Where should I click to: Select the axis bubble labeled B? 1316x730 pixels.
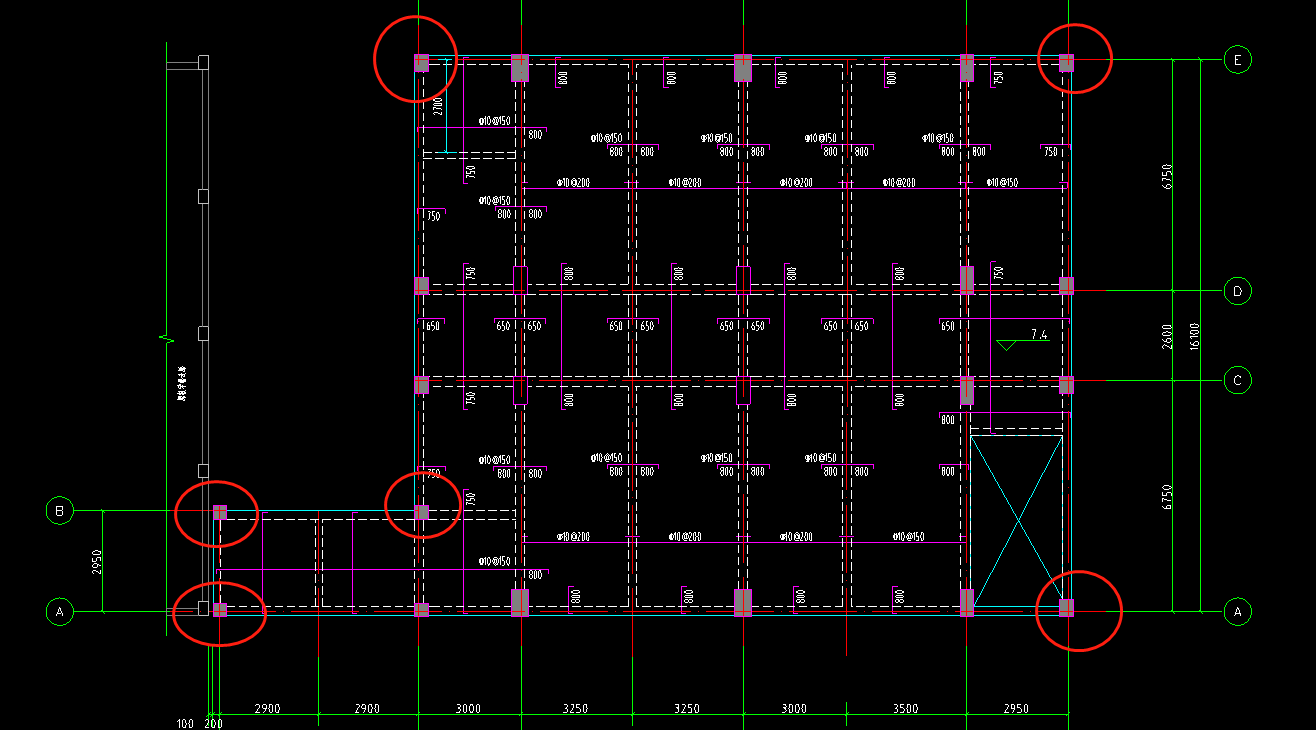(x=60, y=511)
